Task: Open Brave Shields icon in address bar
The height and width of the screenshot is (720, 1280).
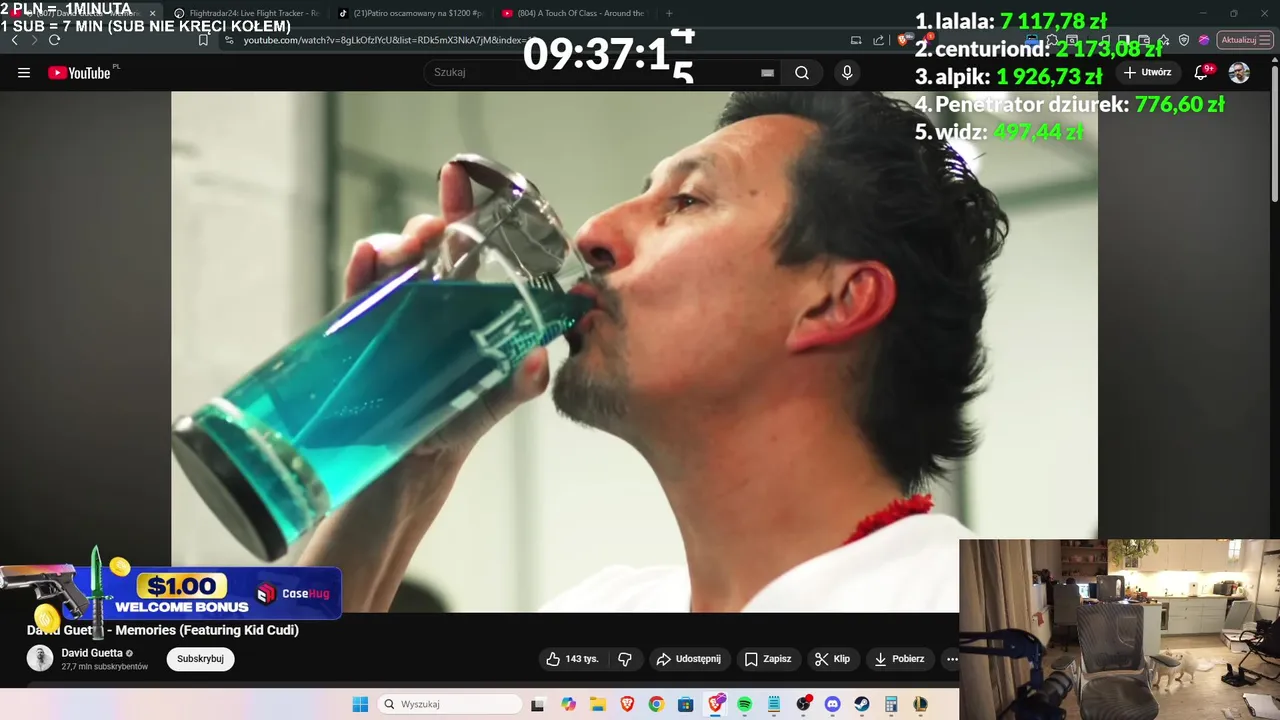Action: [x=902, y=40]
